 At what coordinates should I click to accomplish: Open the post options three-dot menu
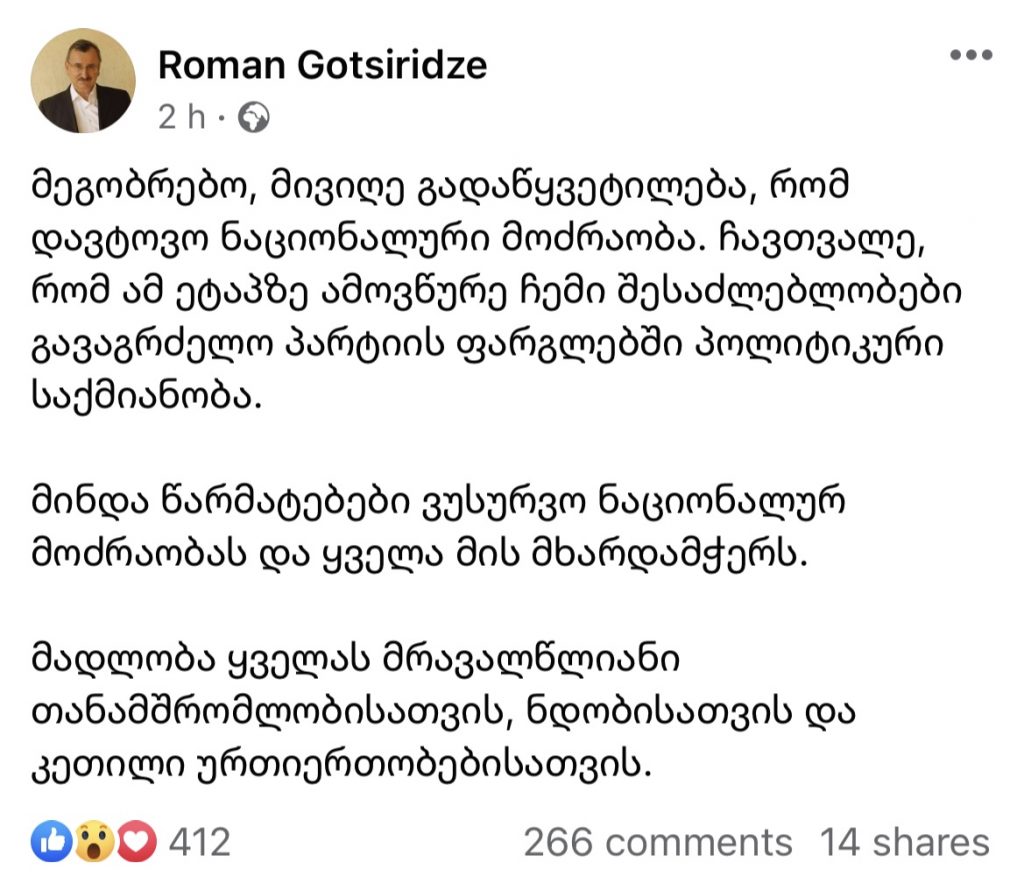coord(970,56)
